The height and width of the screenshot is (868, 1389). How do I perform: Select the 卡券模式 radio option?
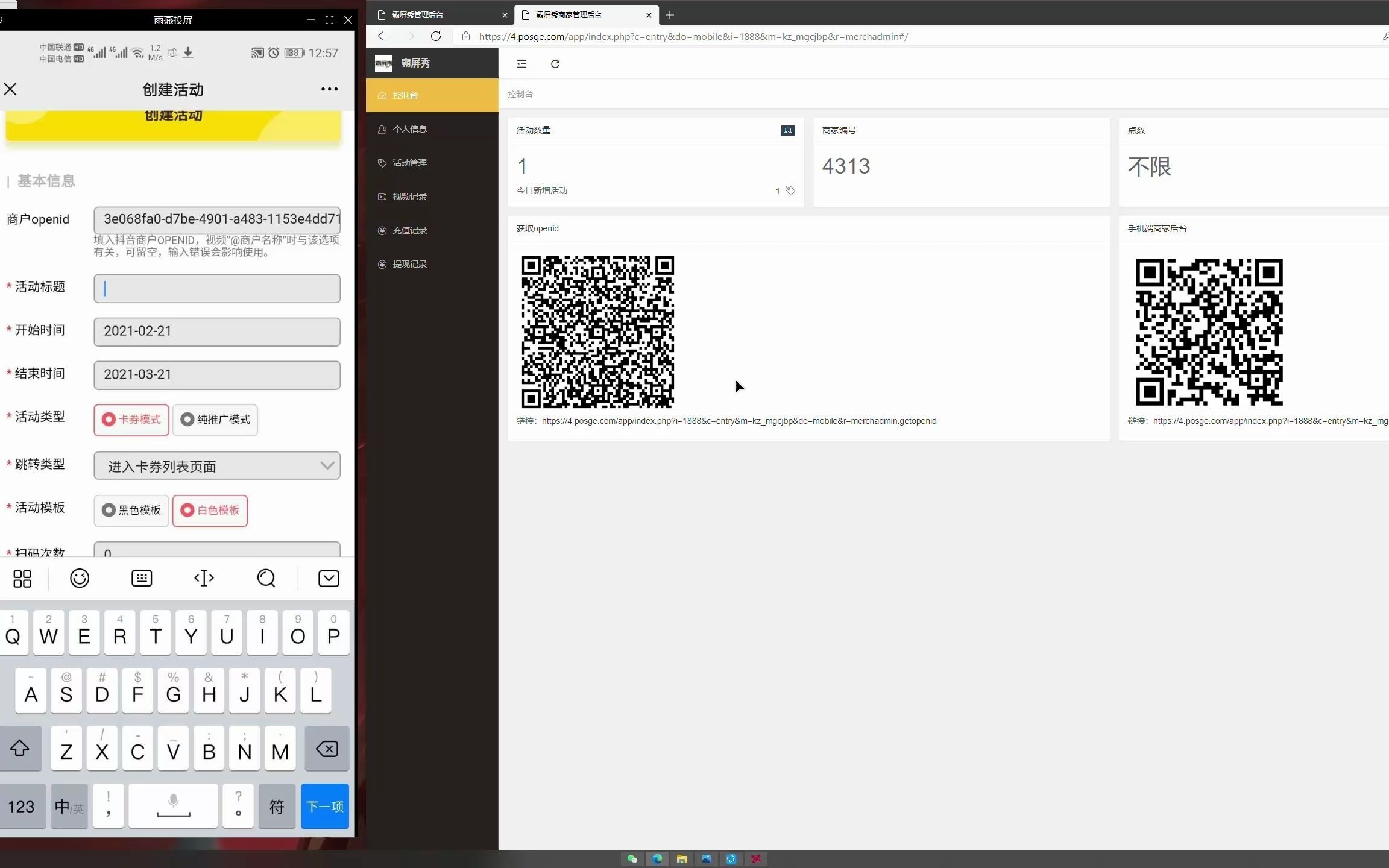pos(131,420)
